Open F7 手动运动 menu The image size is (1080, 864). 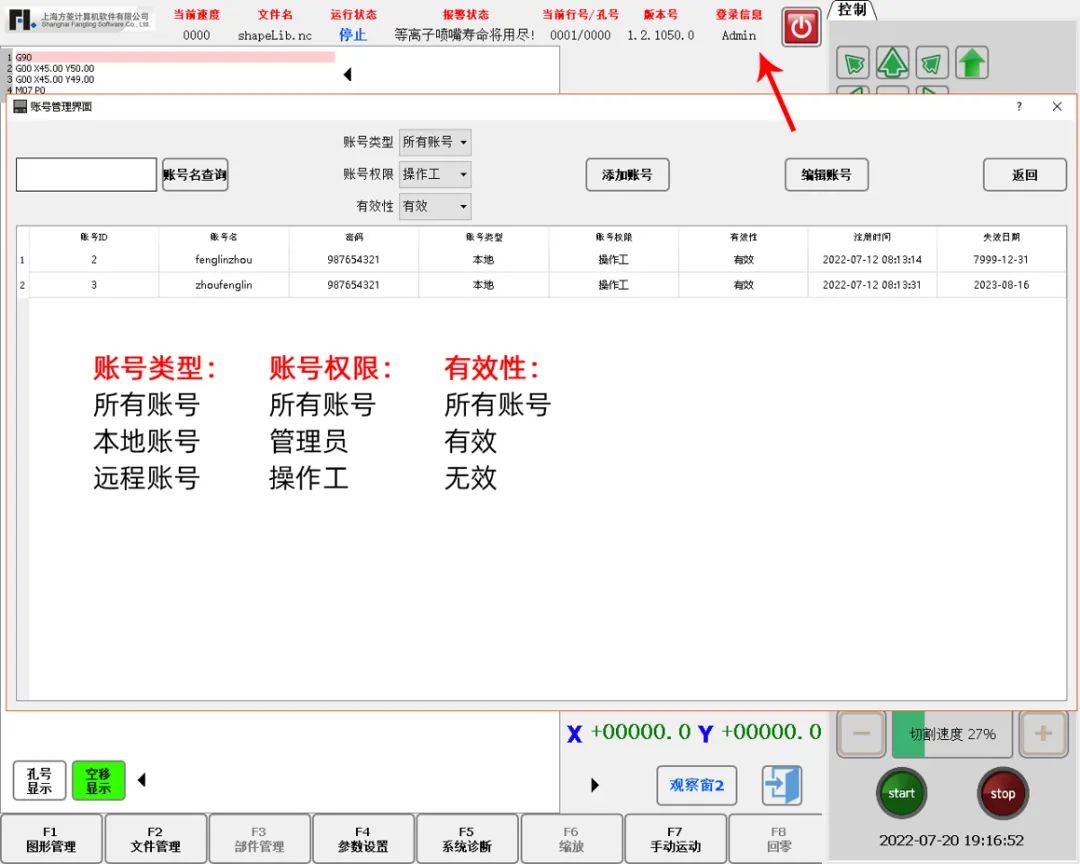pyautogui.click(x=675, y=839)
